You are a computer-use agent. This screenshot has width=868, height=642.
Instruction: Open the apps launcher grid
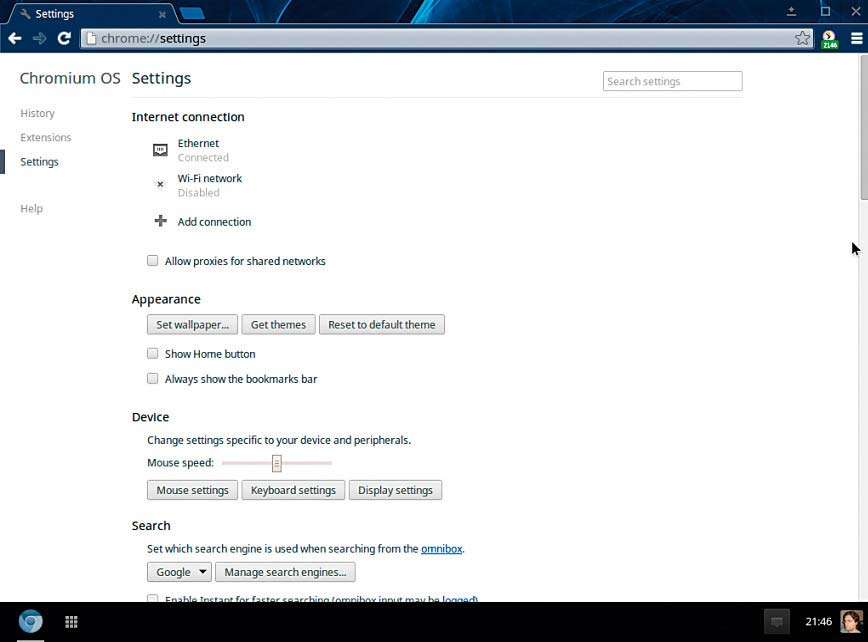click(71, 622)
